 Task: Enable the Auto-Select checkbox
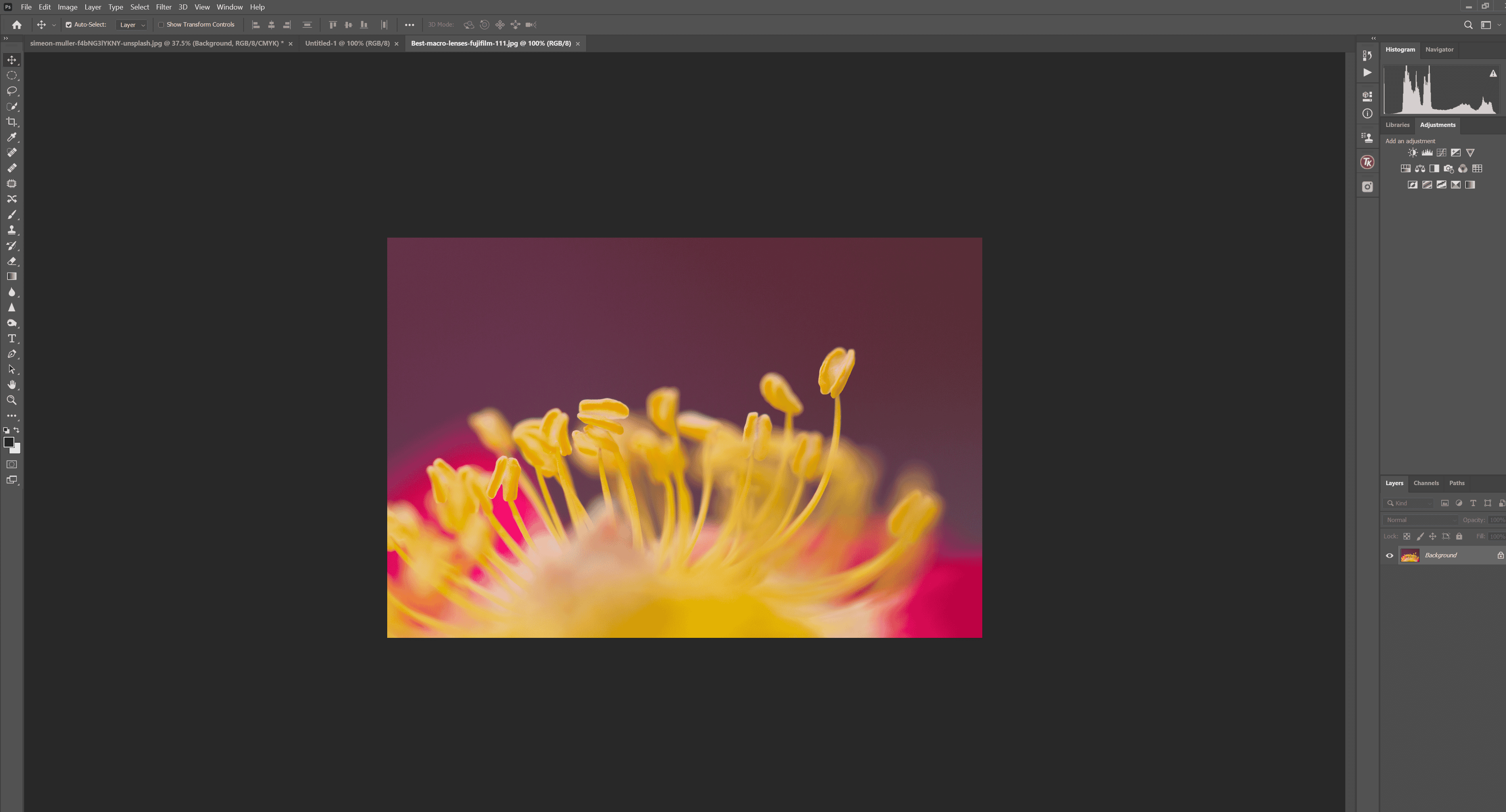tap(68, 25)
